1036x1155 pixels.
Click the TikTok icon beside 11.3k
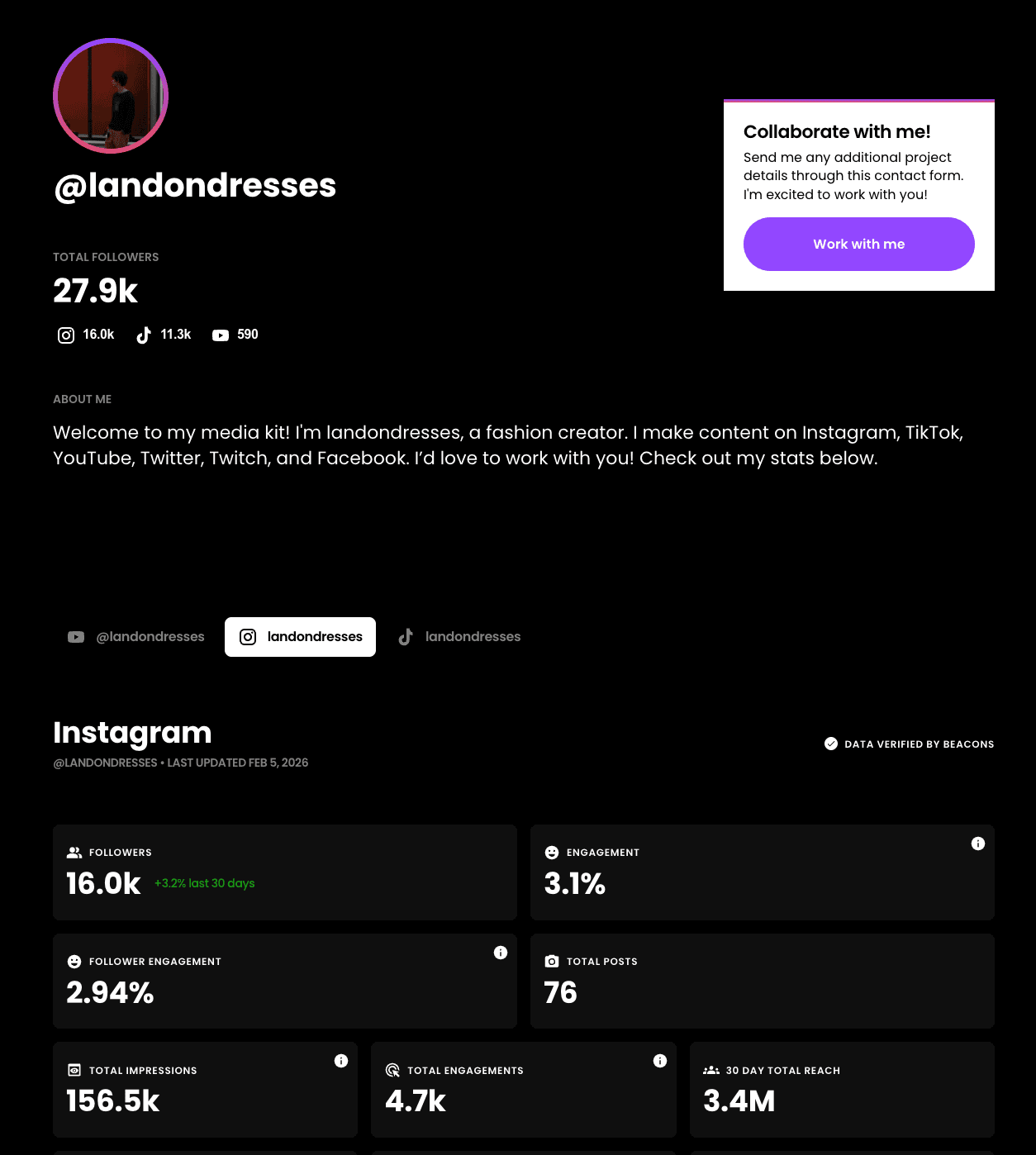(144, 335)
